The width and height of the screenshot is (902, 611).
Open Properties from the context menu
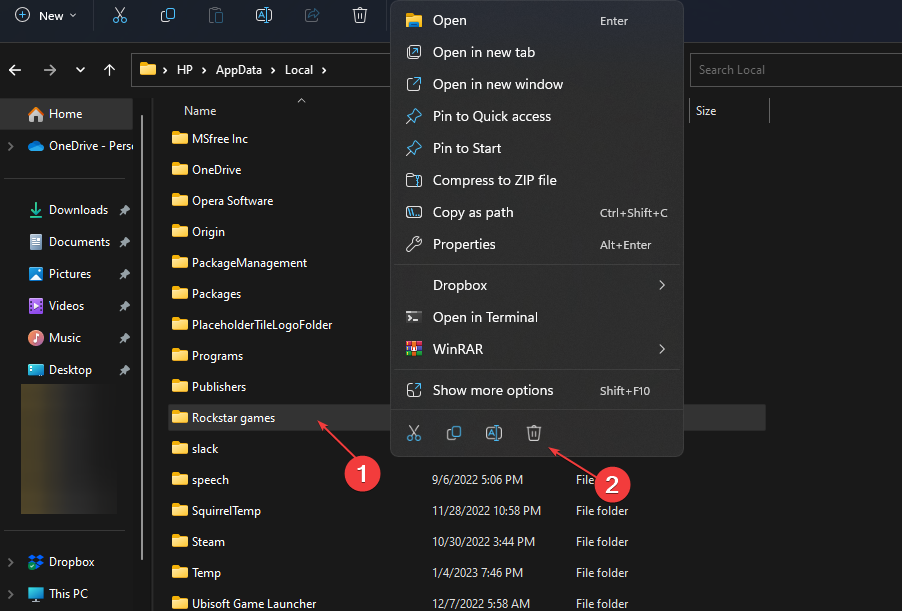tap(537, 245)
